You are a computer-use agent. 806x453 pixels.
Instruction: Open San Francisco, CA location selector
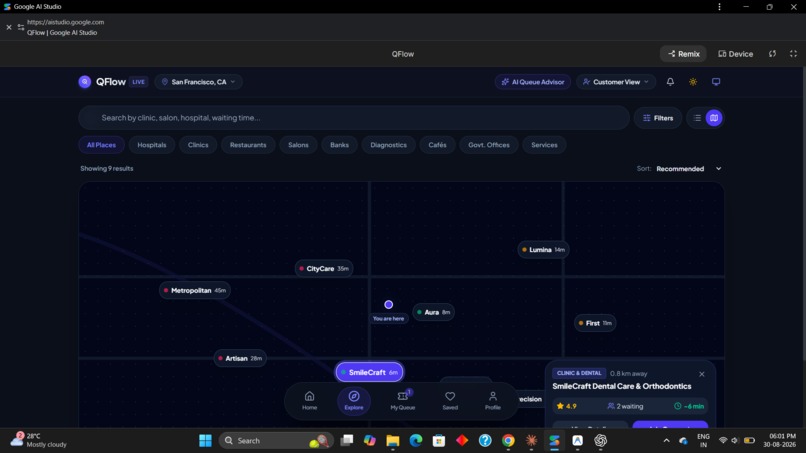(x=198, y=82)
